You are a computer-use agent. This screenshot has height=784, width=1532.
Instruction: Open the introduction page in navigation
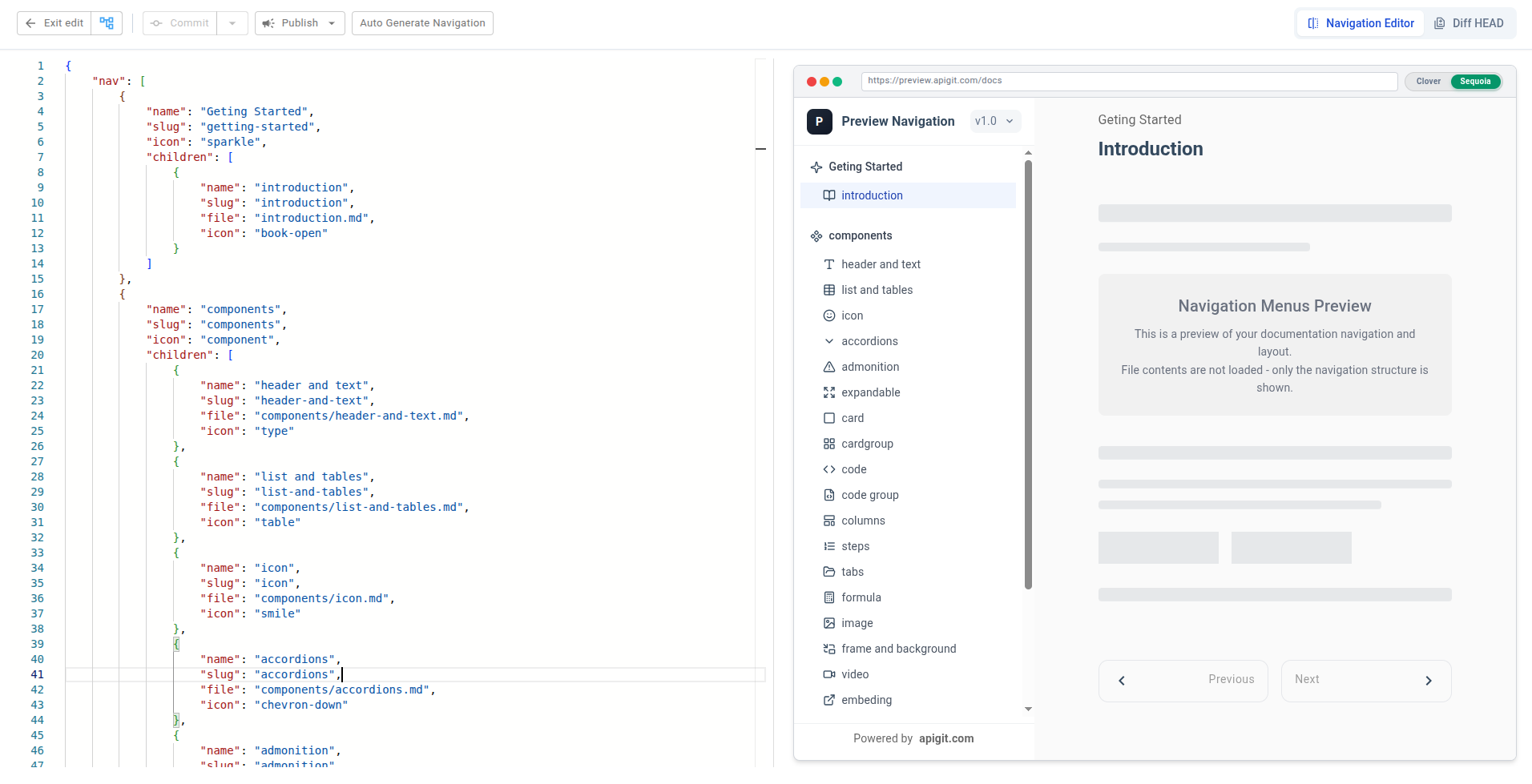point(908,195)
